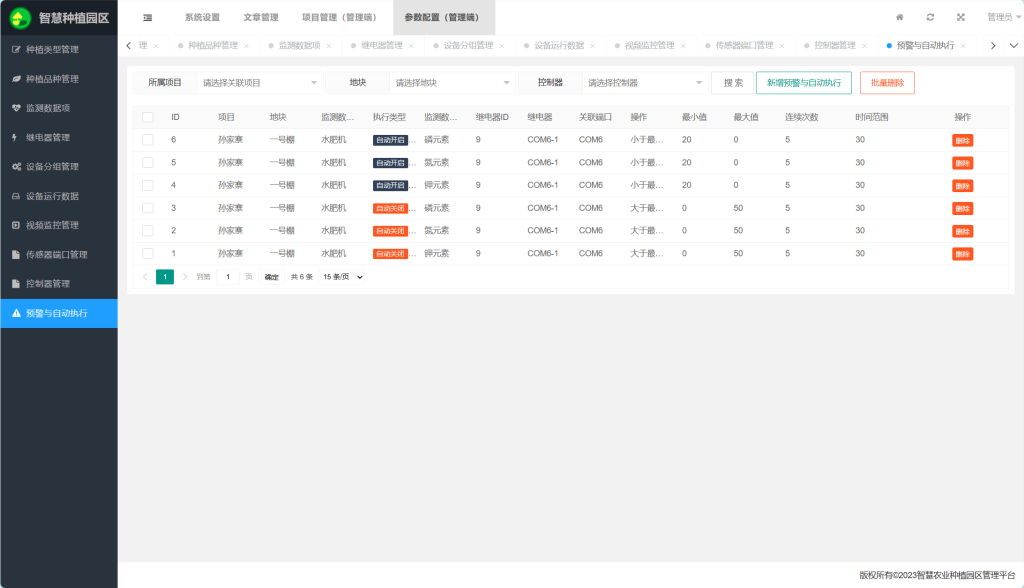
Task: Open the 地块 selection dropdown
Action: [452, 83]
